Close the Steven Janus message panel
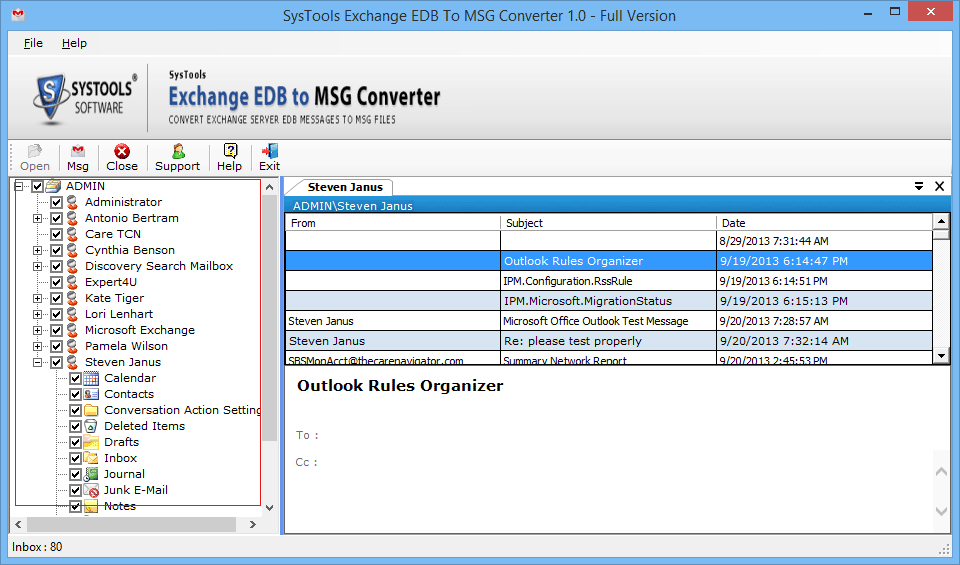Screen dimensions: 960x565 (940, 186)
